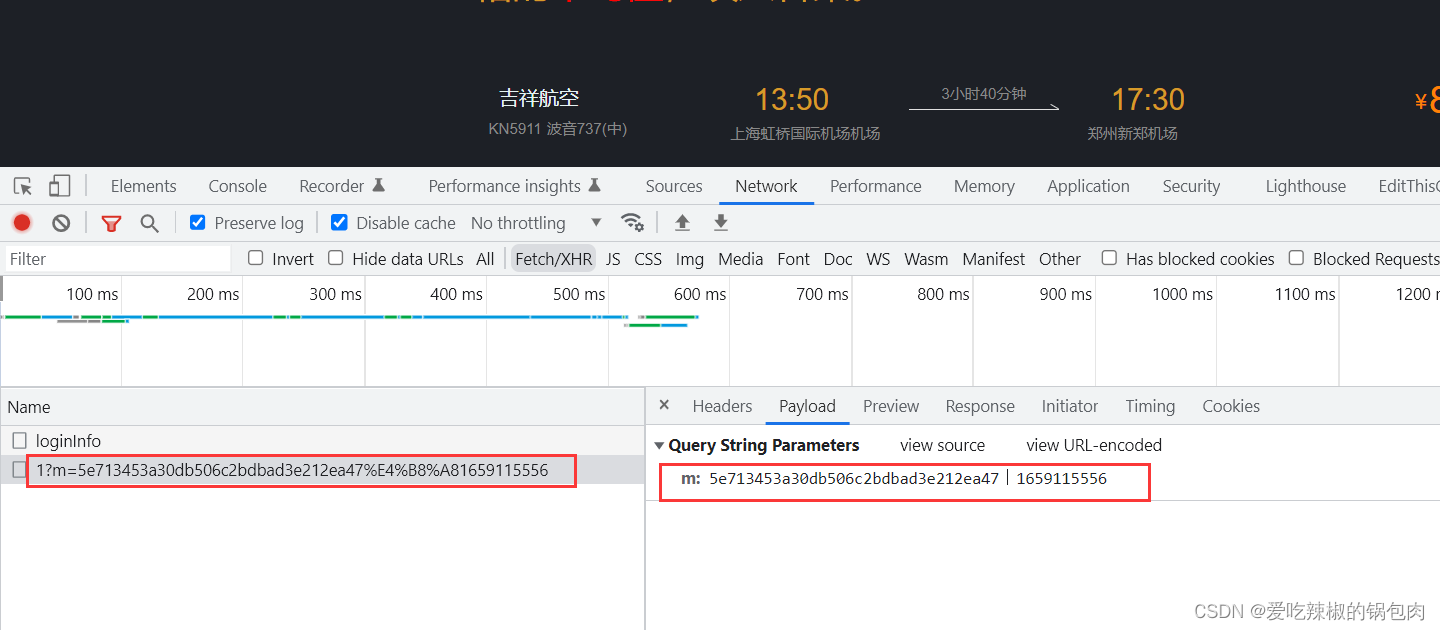Open the Initiator tab
Screen dimensions: 1440x630
click(1070, 406)
